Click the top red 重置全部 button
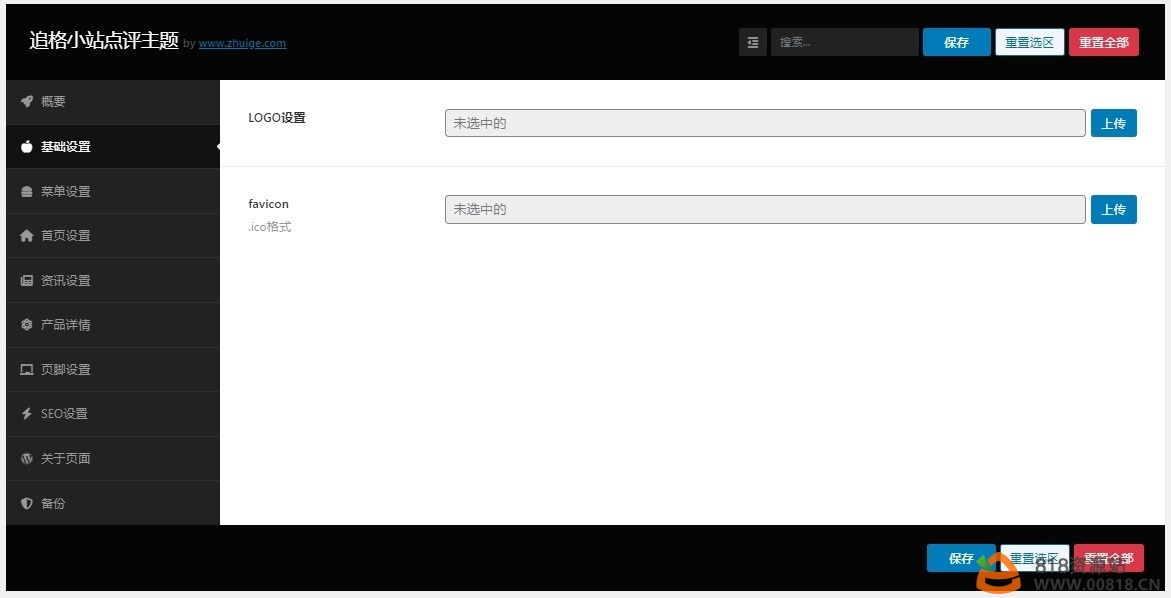The height and width of the screenshot is (598, 1171). tap(1104, 43)
